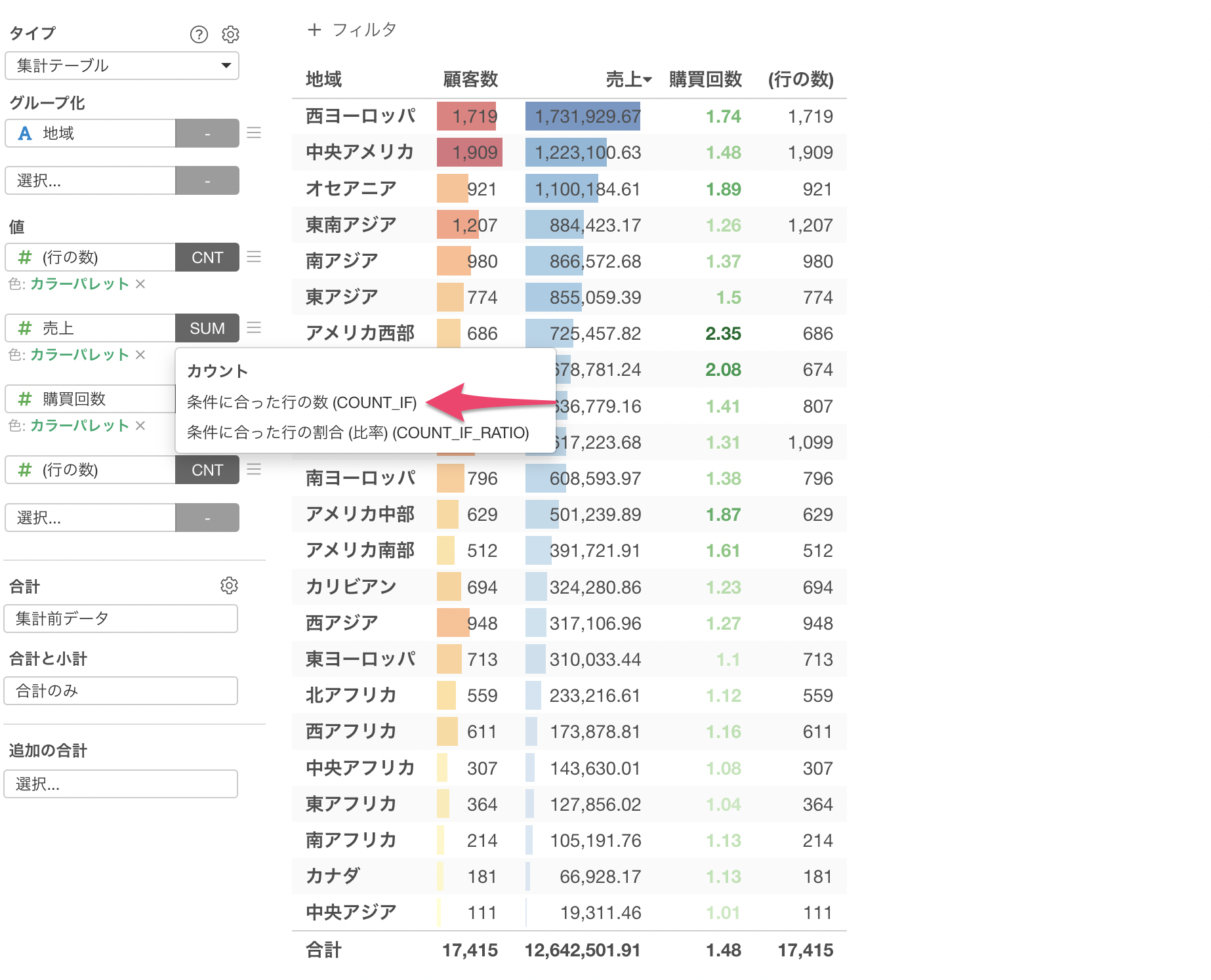Open the 追加の合計 選択... dropdown
This screenshot has height=980, width=1211.
[x=121, y=784]
